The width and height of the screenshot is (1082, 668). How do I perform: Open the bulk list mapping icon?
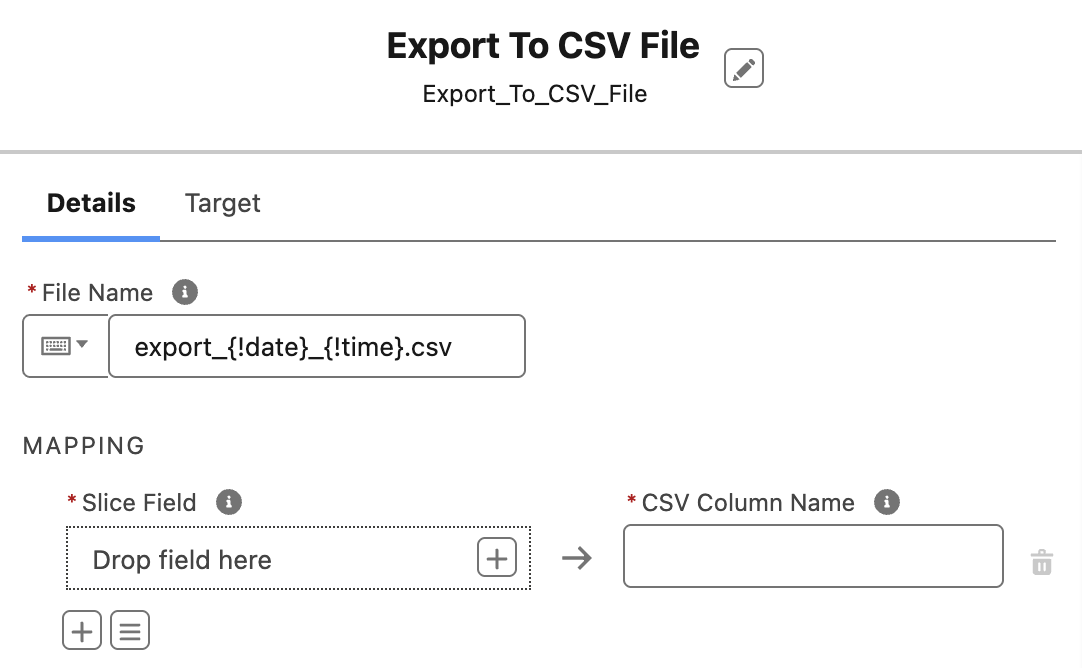point(130,630)
